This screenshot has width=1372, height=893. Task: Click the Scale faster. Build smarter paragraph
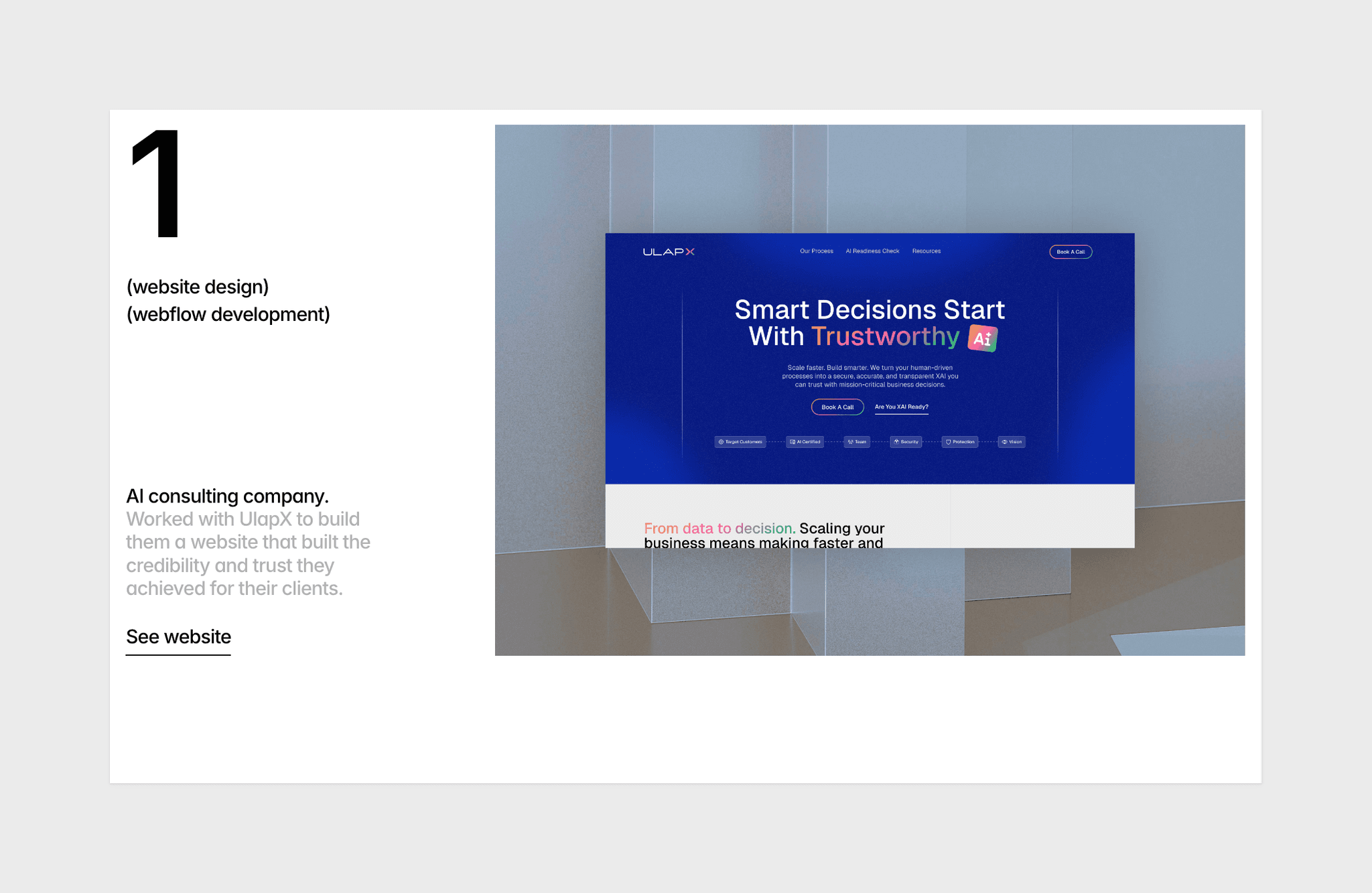point(870,376)
